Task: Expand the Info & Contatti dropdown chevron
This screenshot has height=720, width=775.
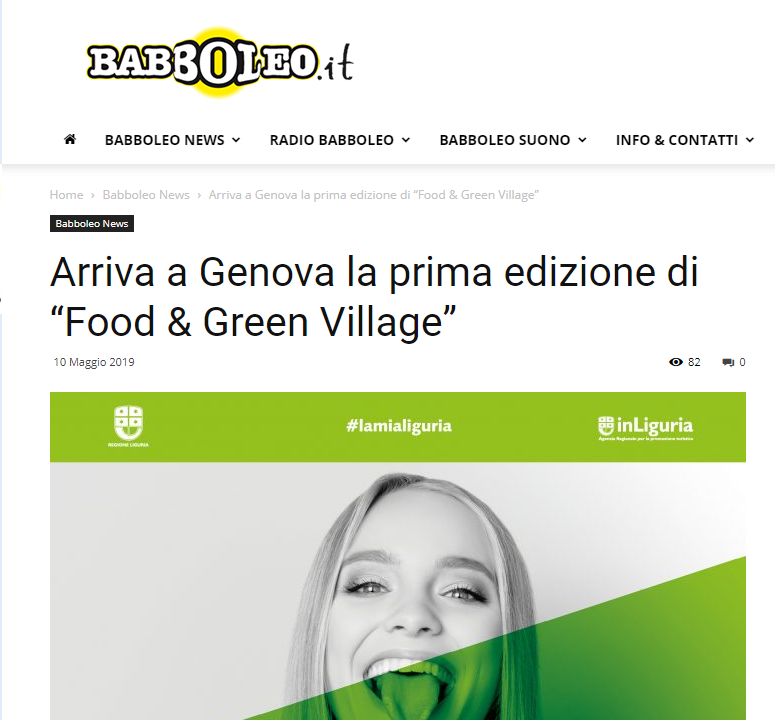Action: click(750, 140)
